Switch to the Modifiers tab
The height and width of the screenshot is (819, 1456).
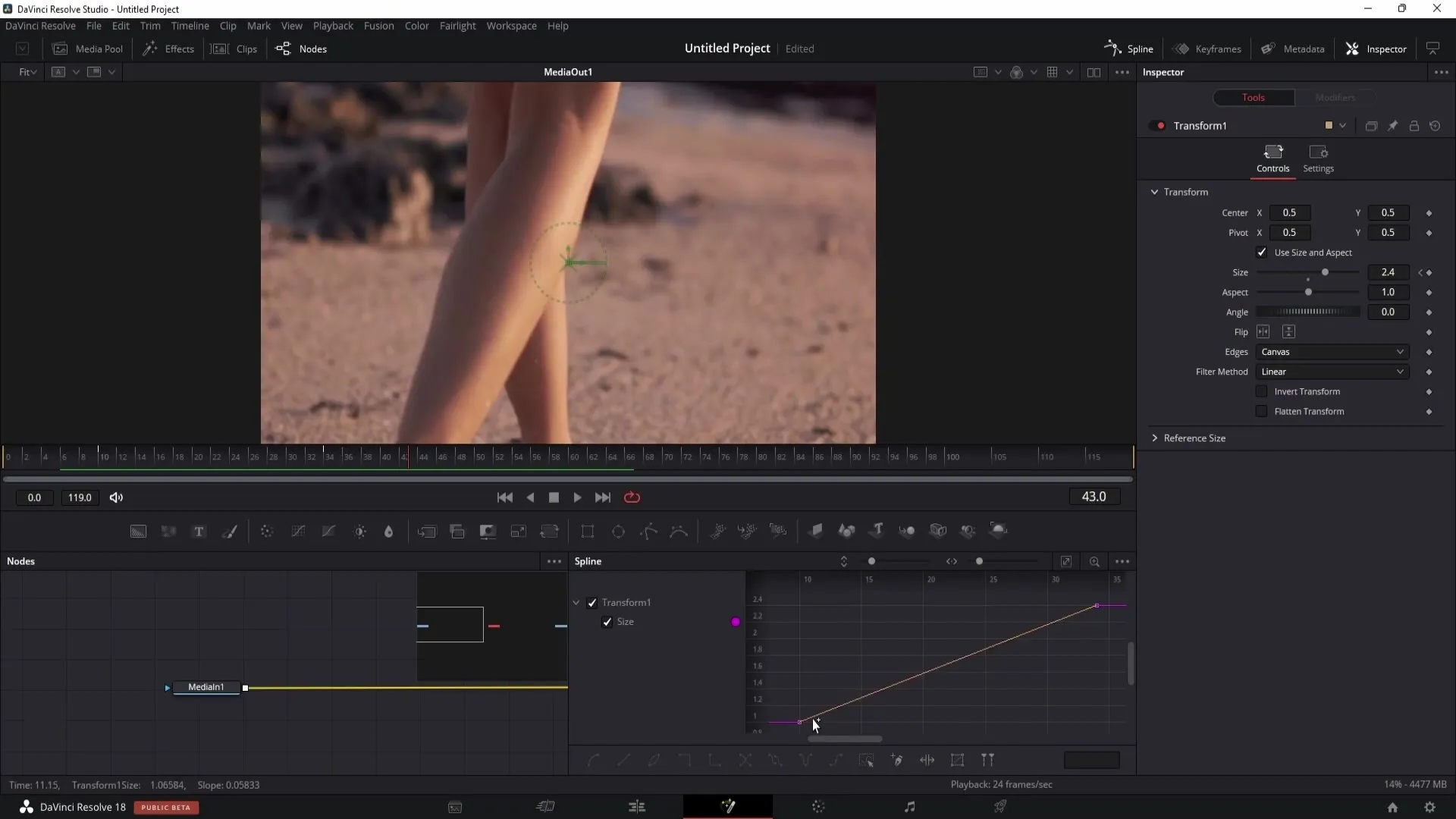1335,98
